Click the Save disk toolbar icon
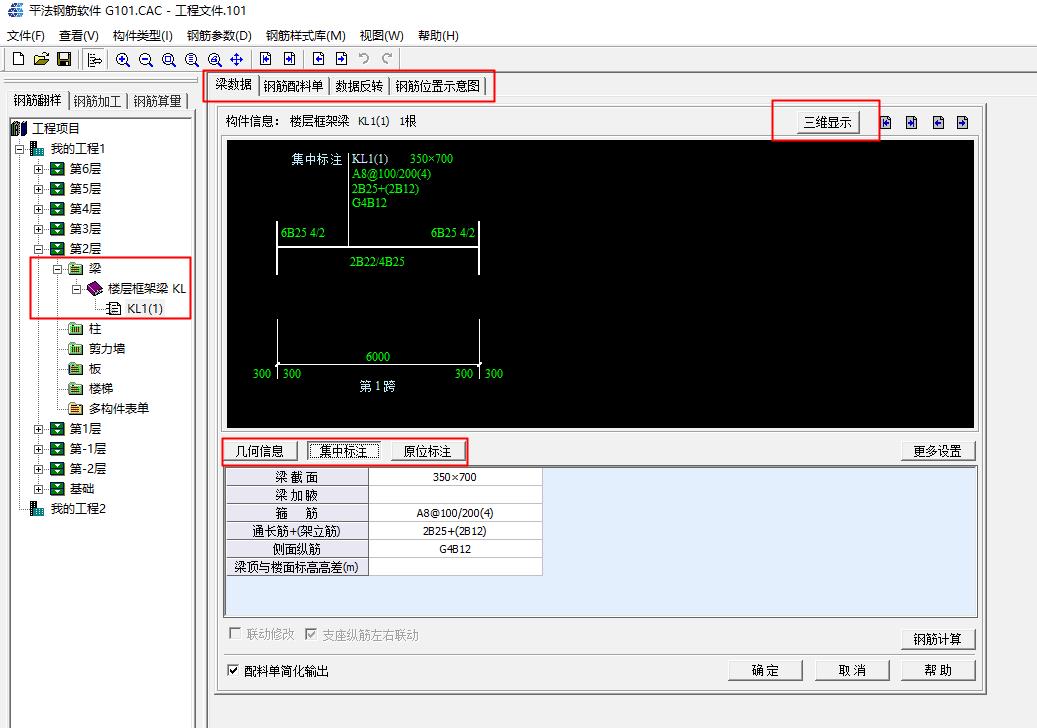 [63, 60]
